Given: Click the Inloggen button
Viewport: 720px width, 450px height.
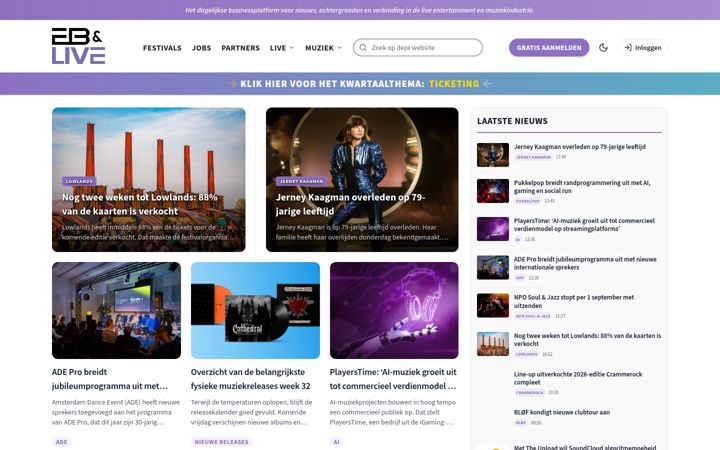Looking at the screenshot, I should tap(642, 47).
